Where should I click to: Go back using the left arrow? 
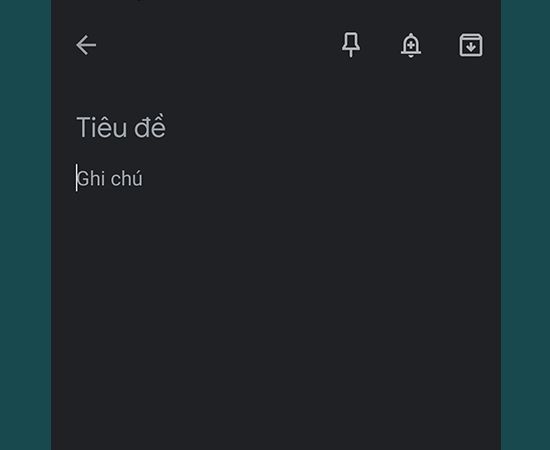pyautogui.click(x=86, y=45)
